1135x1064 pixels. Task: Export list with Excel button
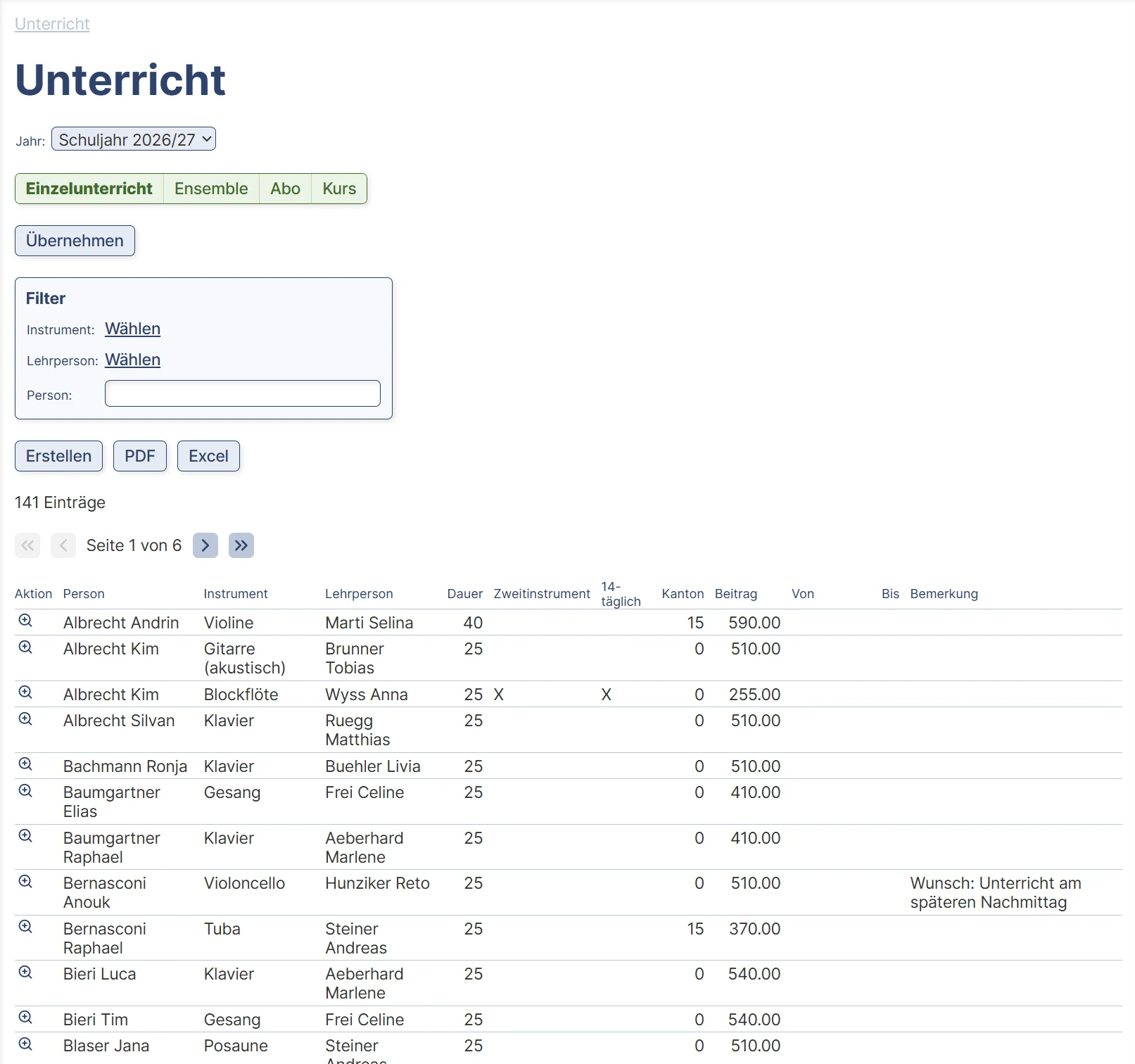[x=208, y=456]
